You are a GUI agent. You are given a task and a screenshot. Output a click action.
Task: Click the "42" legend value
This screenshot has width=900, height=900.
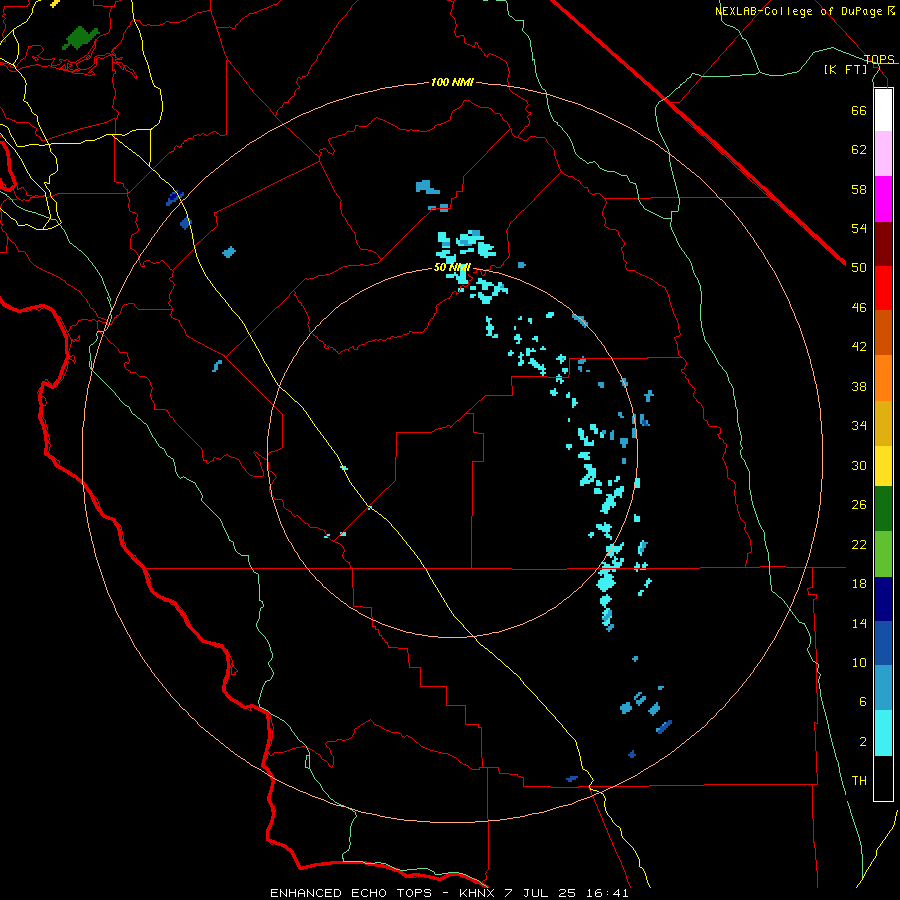coord(859,347)
